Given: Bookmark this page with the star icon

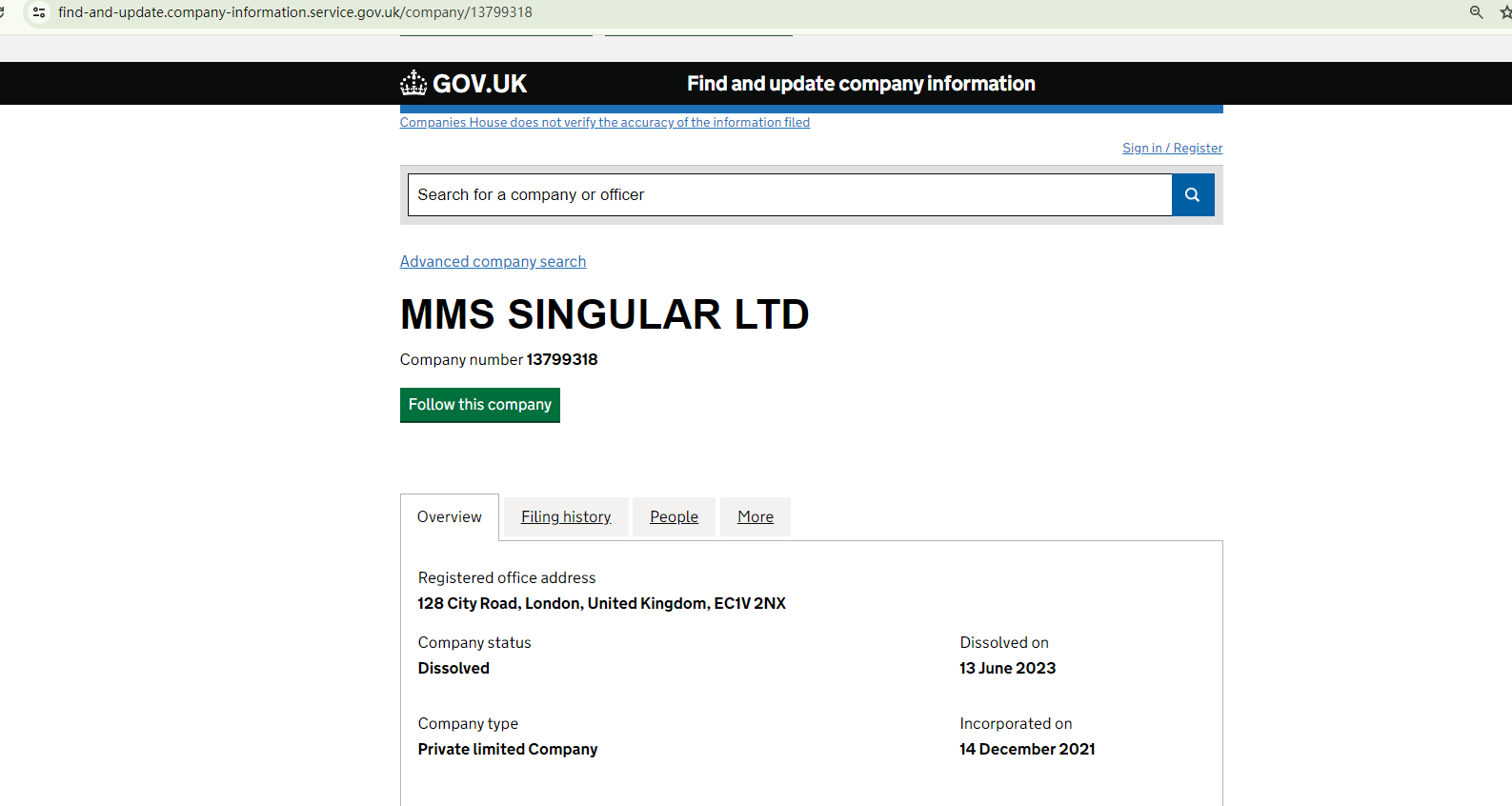Looking at the screenshot, I should (1504, 12).
